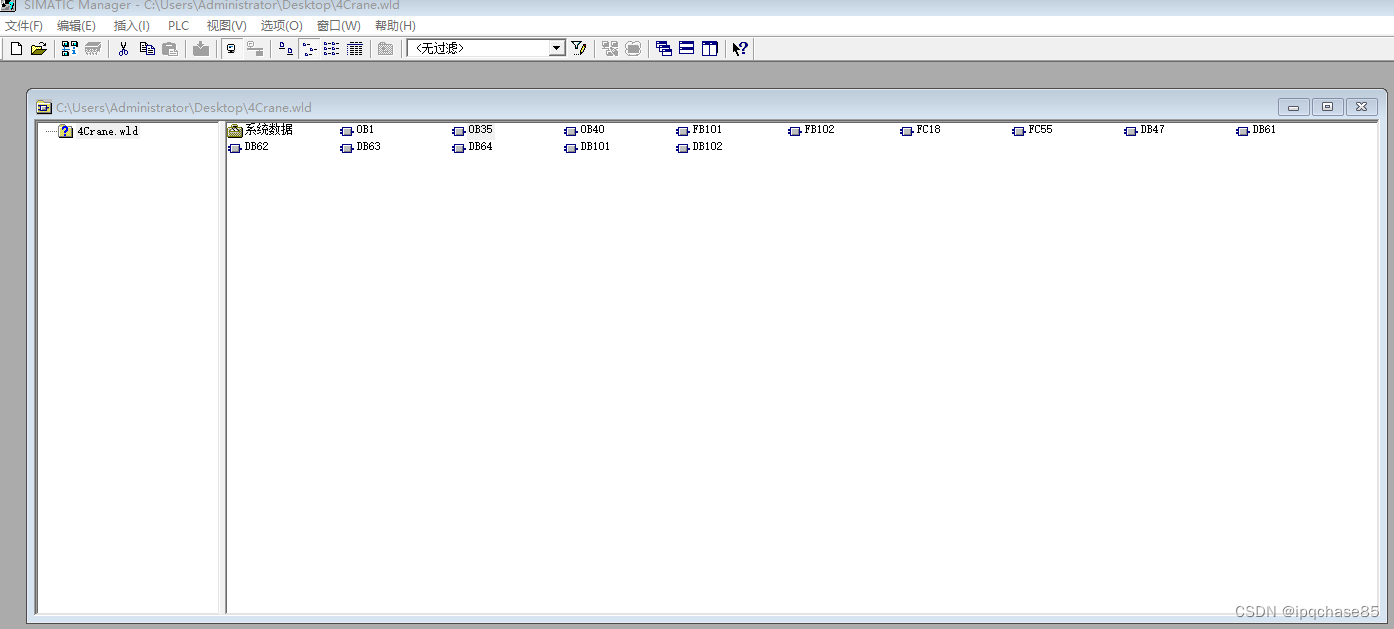Click the S7 Memory Card toolbar icon
The height and width of the screenshot is (629, 1394).
93,48
